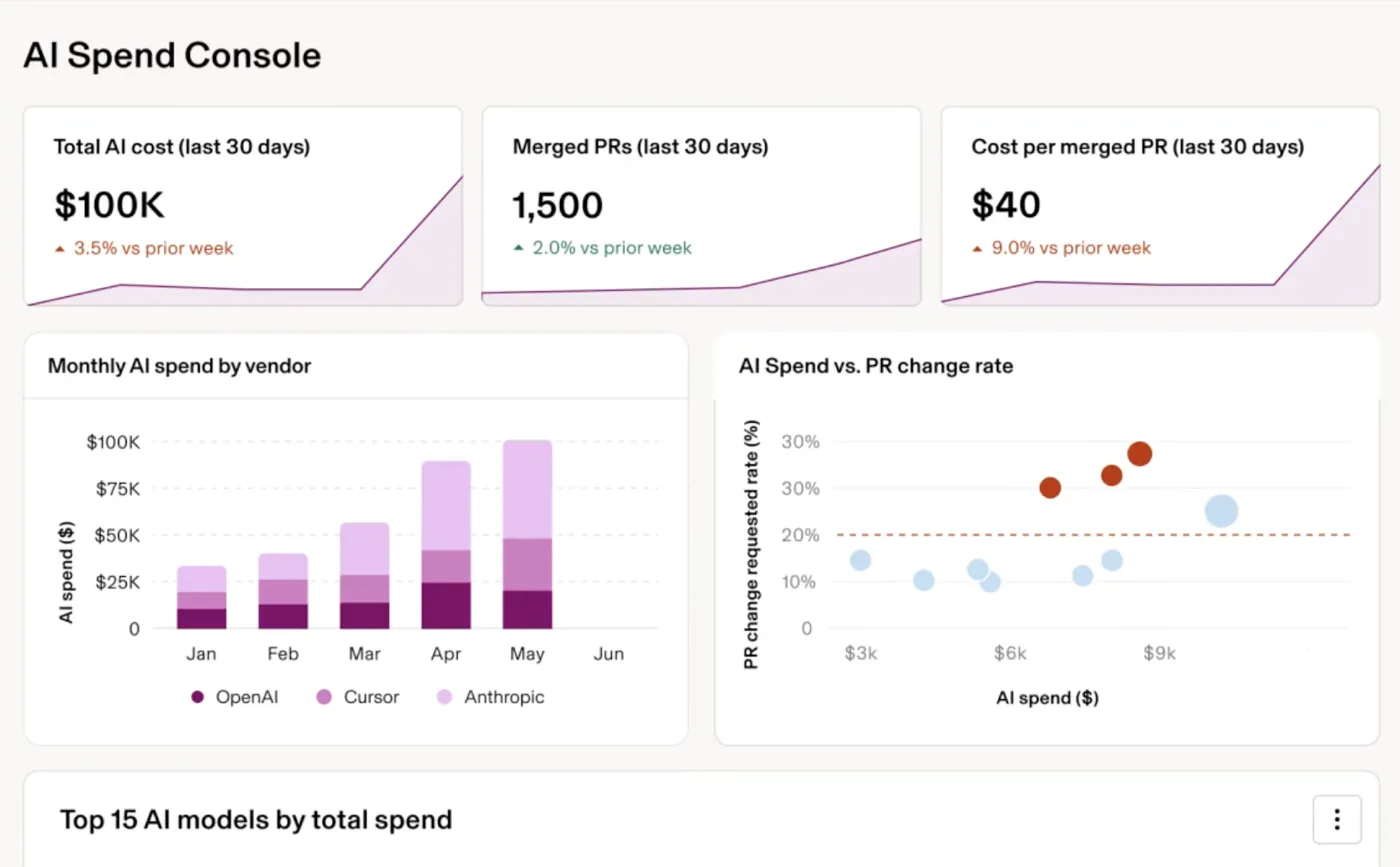Viewport: 1400px width, 867px height.
Task: Click the '9.0% vs prior week' text
Action: 1071,248
